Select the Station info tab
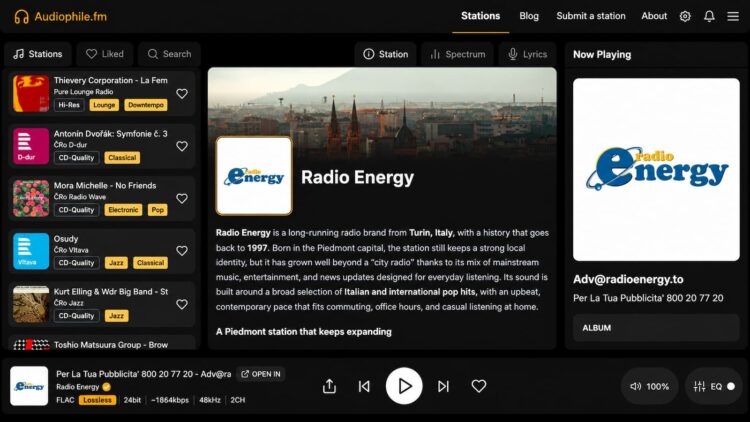Image resolution: width=750 pixels, height=422 pixels. click(386, 55)
